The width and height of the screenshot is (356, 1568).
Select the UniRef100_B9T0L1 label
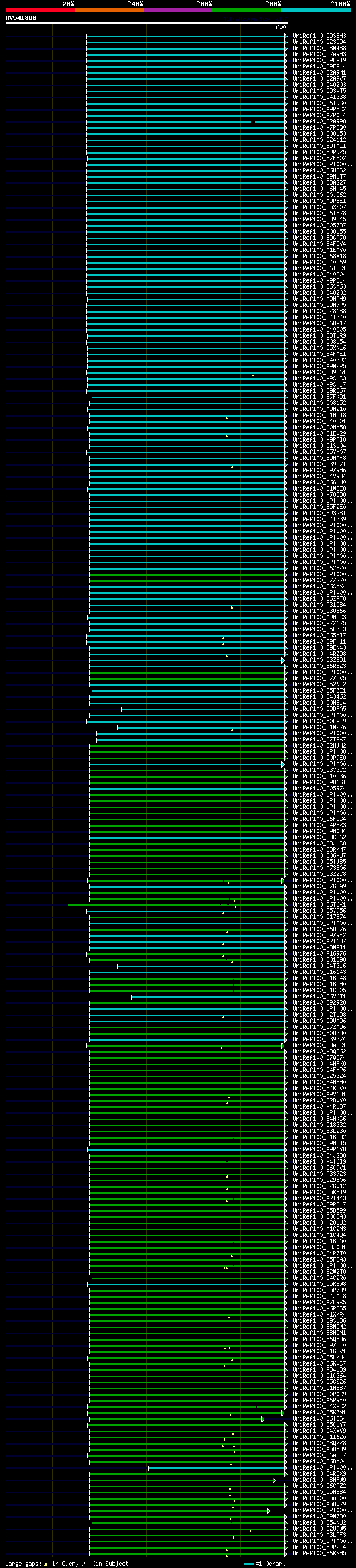pyautogui.click(x=319, y=146)
